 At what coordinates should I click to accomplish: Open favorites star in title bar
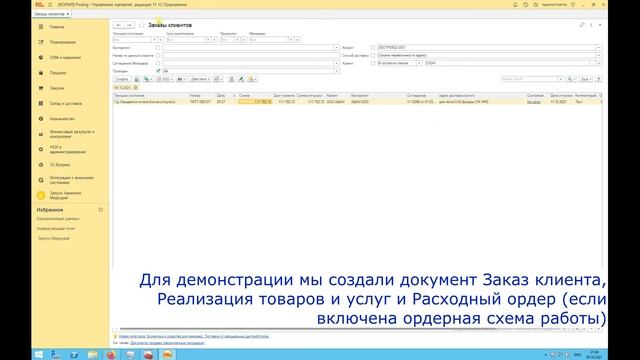pos(536,4)
